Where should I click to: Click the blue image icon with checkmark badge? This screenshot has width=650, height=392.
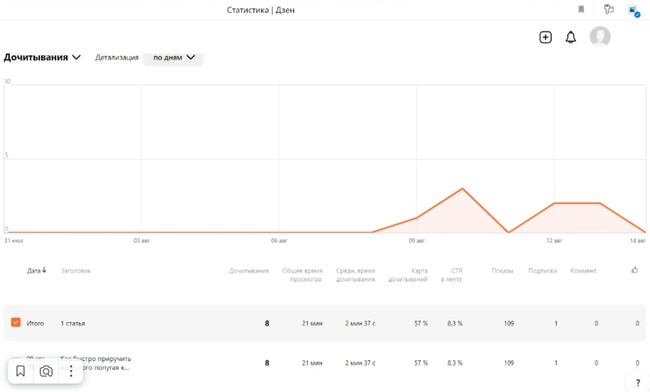(634, 10)
